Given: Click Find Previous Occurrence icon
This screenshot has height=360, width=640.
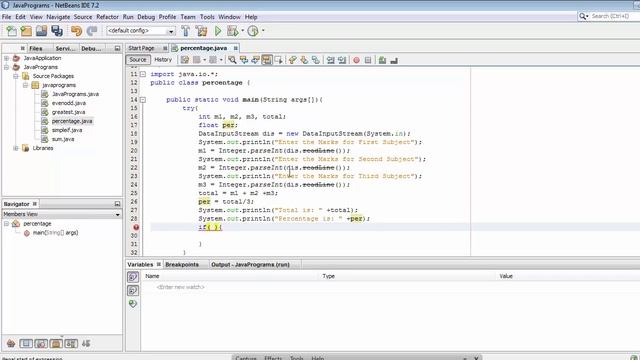Looking at the screenshot, I should pos(244,60).
